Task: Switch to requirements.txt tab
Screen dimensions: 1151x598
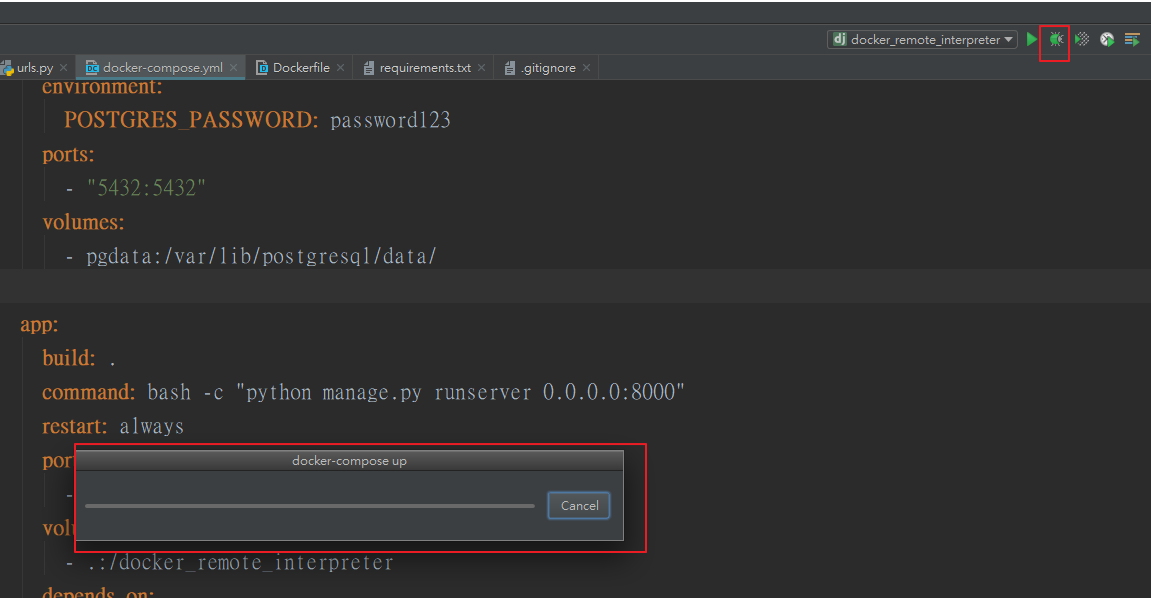Action: tap(425, 68)
